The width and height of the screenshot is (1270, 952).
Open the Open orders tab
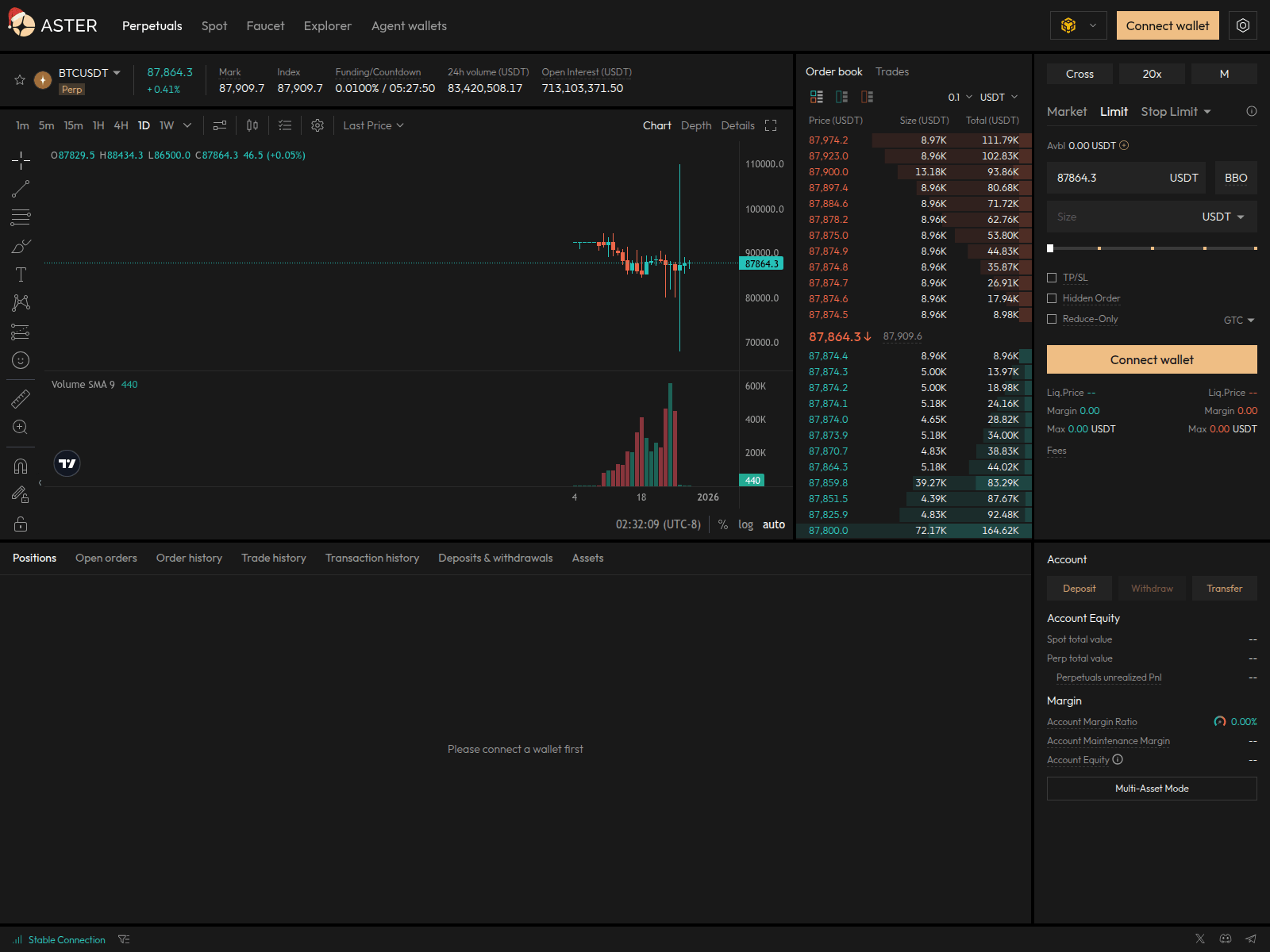coord(106,558)
